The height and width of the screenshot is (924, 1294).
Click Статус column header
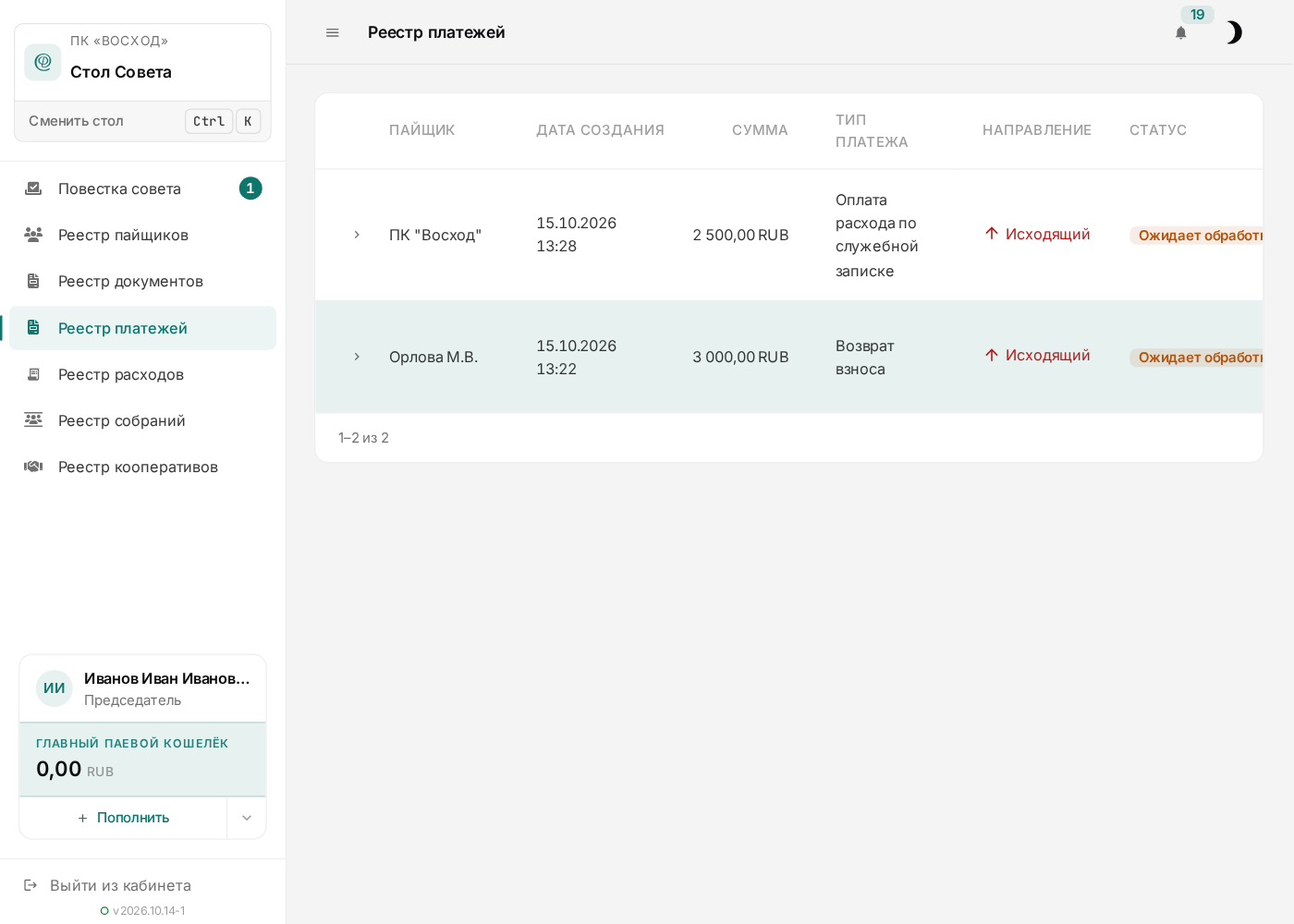click(1157, 130)
